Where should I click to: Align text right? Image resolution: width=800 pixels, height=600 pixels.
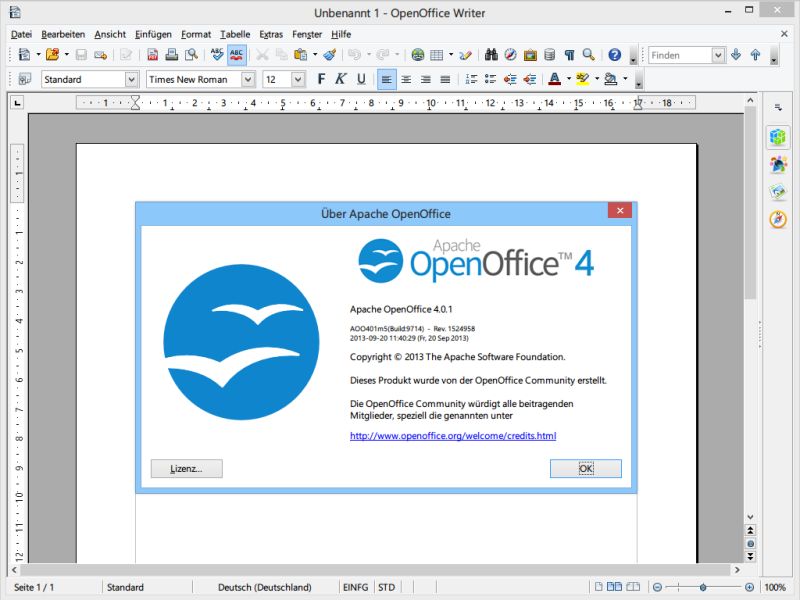[x=426, y=79]
